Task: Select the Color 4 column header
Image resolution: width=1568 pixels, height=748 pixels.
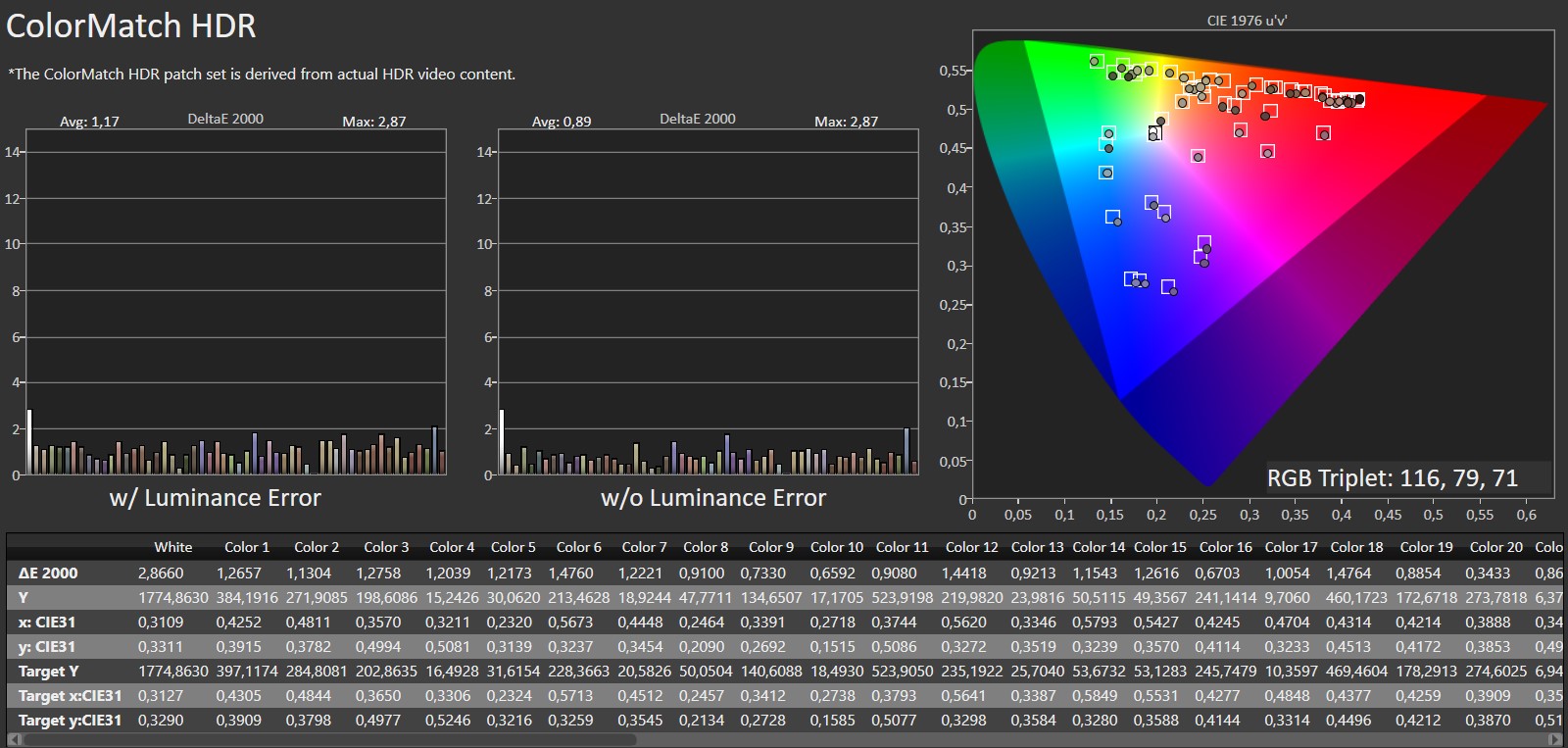Action: (451, 547)
